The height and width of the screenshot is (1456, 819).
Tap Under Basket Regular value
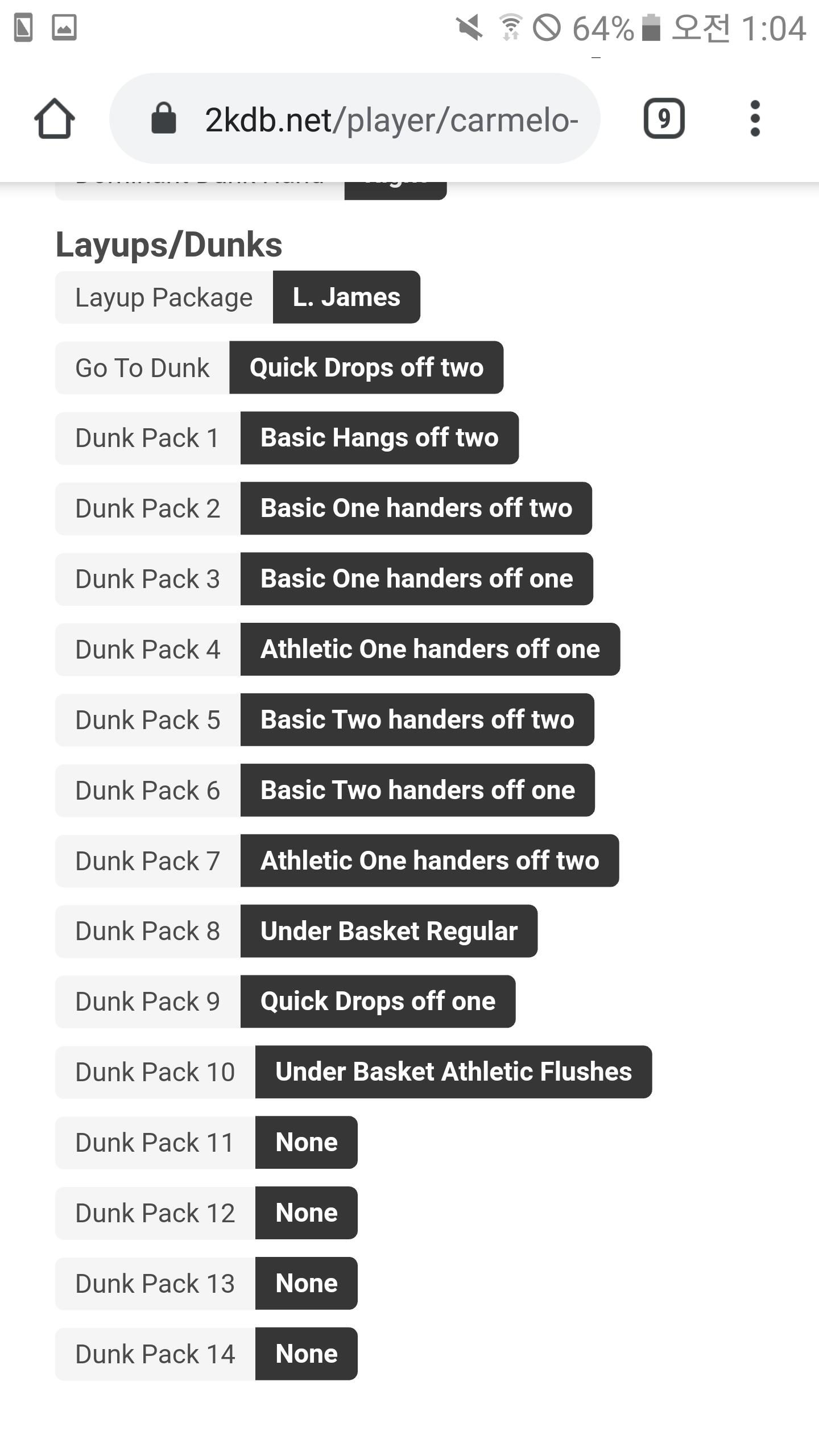(x=388, y=932)
